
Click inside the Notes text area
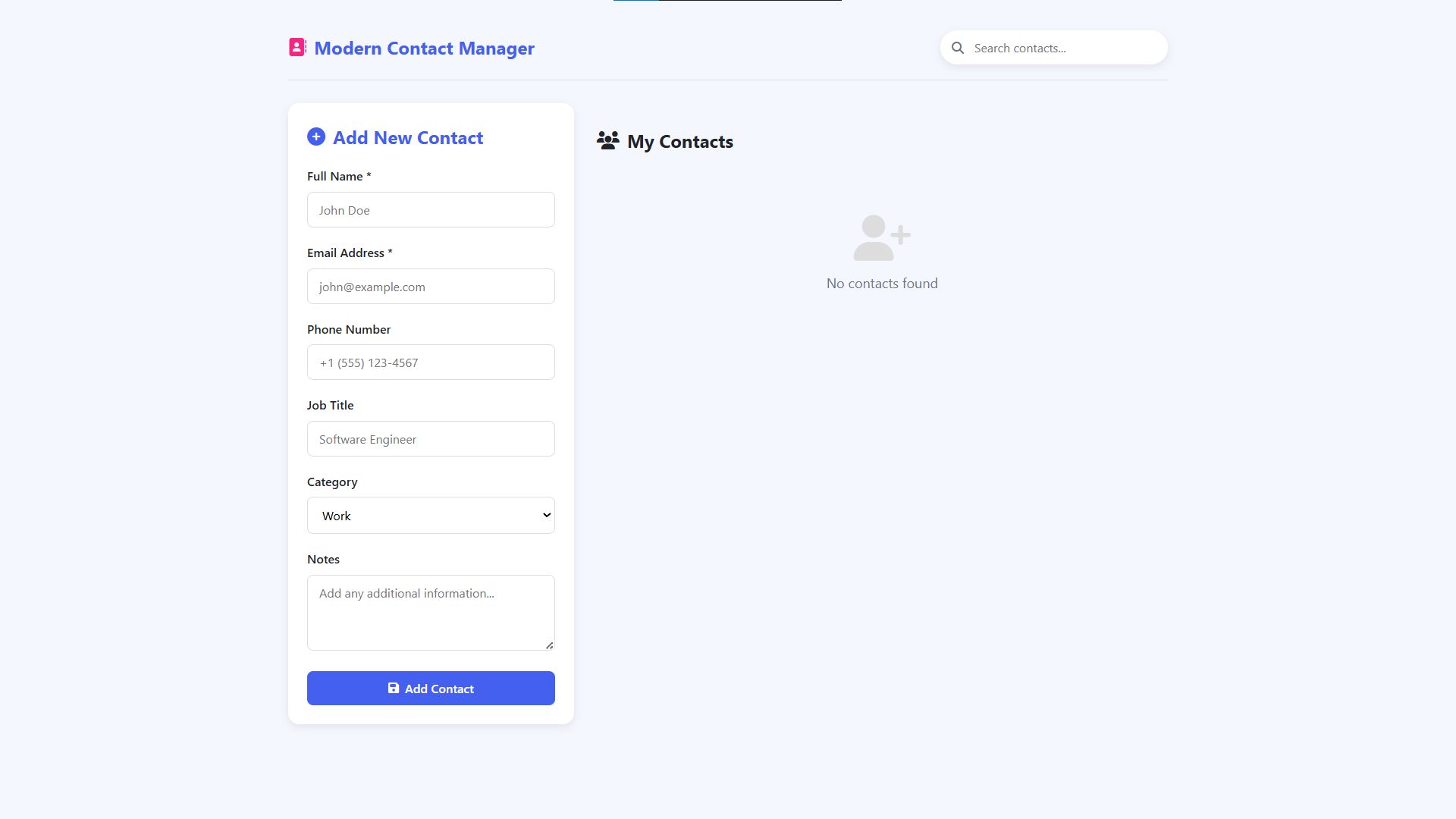pos(431,613)
